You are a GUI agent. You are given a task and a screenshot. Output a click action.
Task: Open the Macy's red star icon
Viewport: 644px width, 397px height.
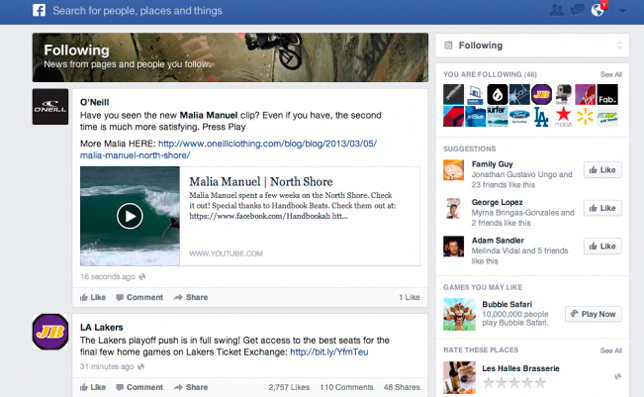tap(564, 117)
